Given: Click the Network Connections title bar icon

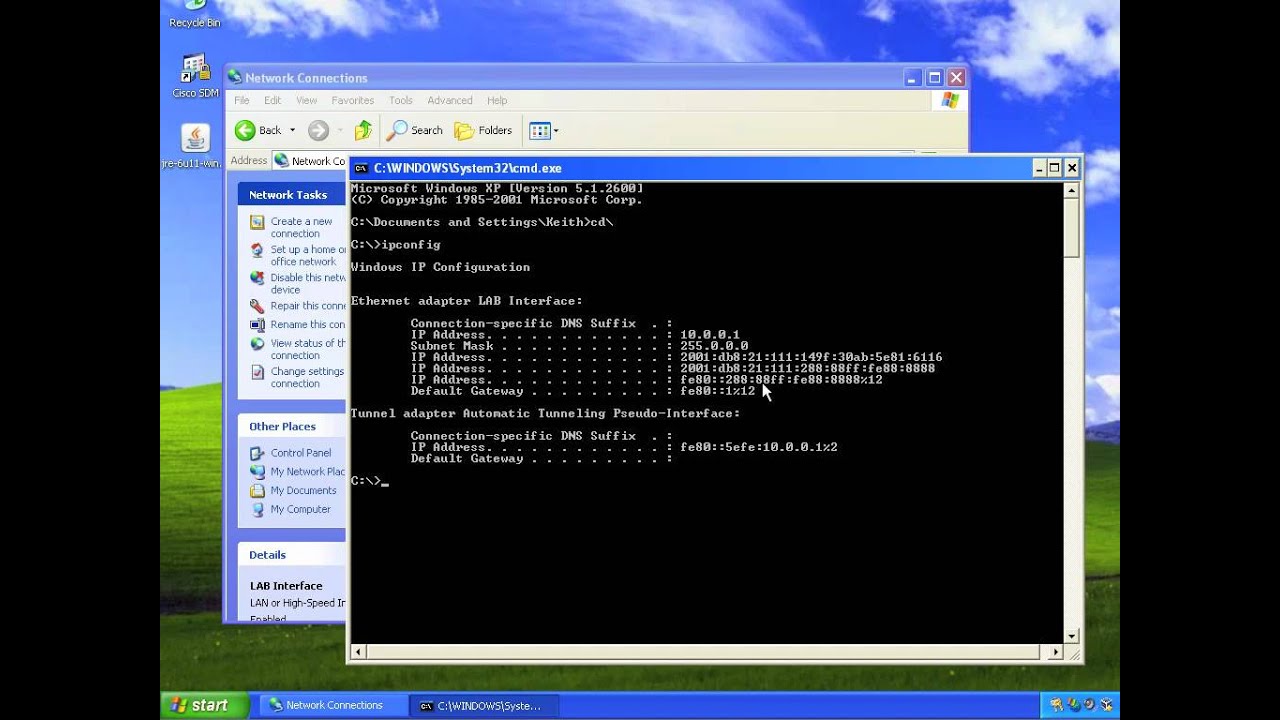Looking at the screenshot, I should tap(235, 77).
